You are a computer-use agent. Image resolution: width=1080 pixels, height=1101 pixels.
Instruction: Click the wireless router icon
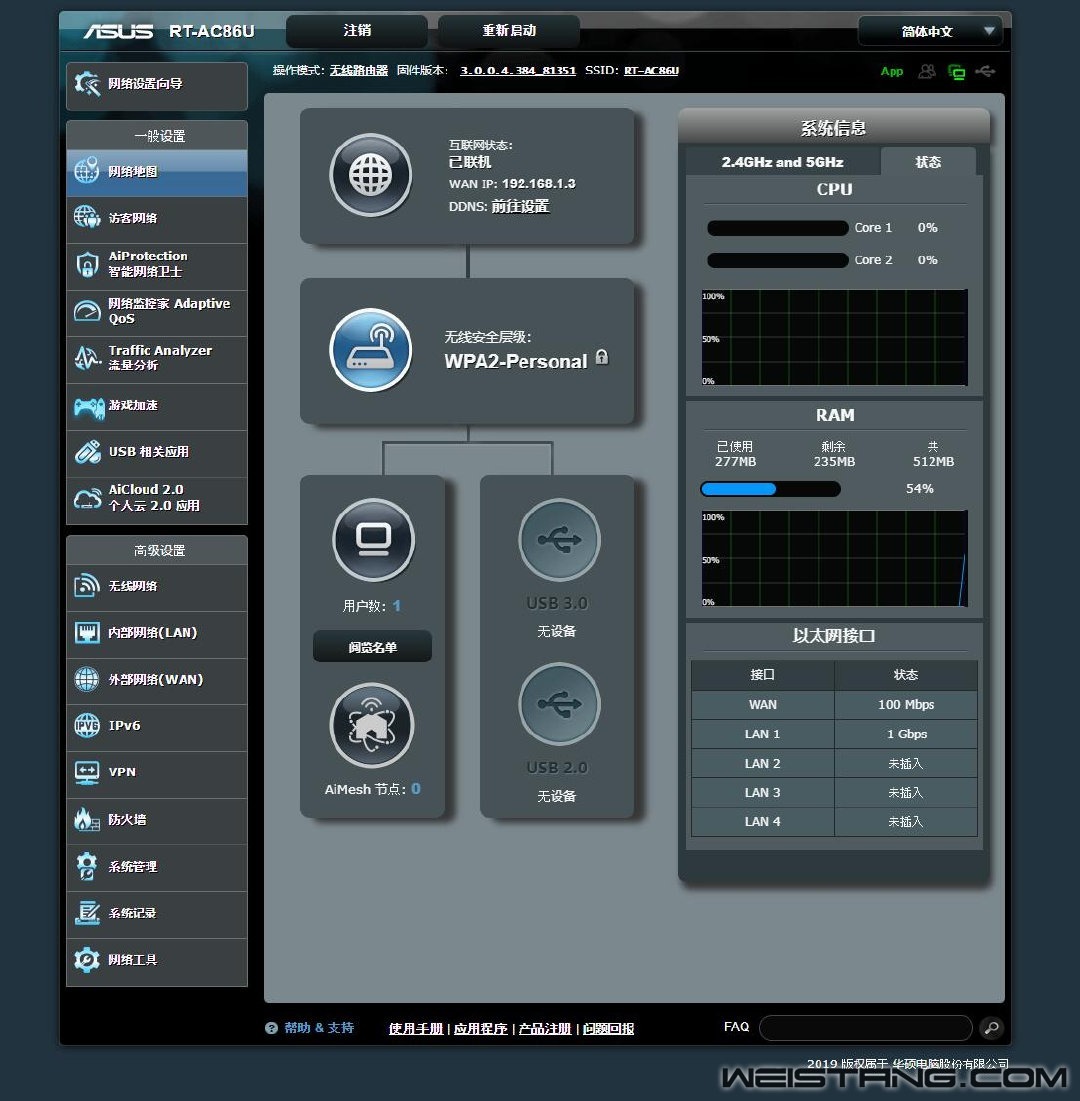371,350
